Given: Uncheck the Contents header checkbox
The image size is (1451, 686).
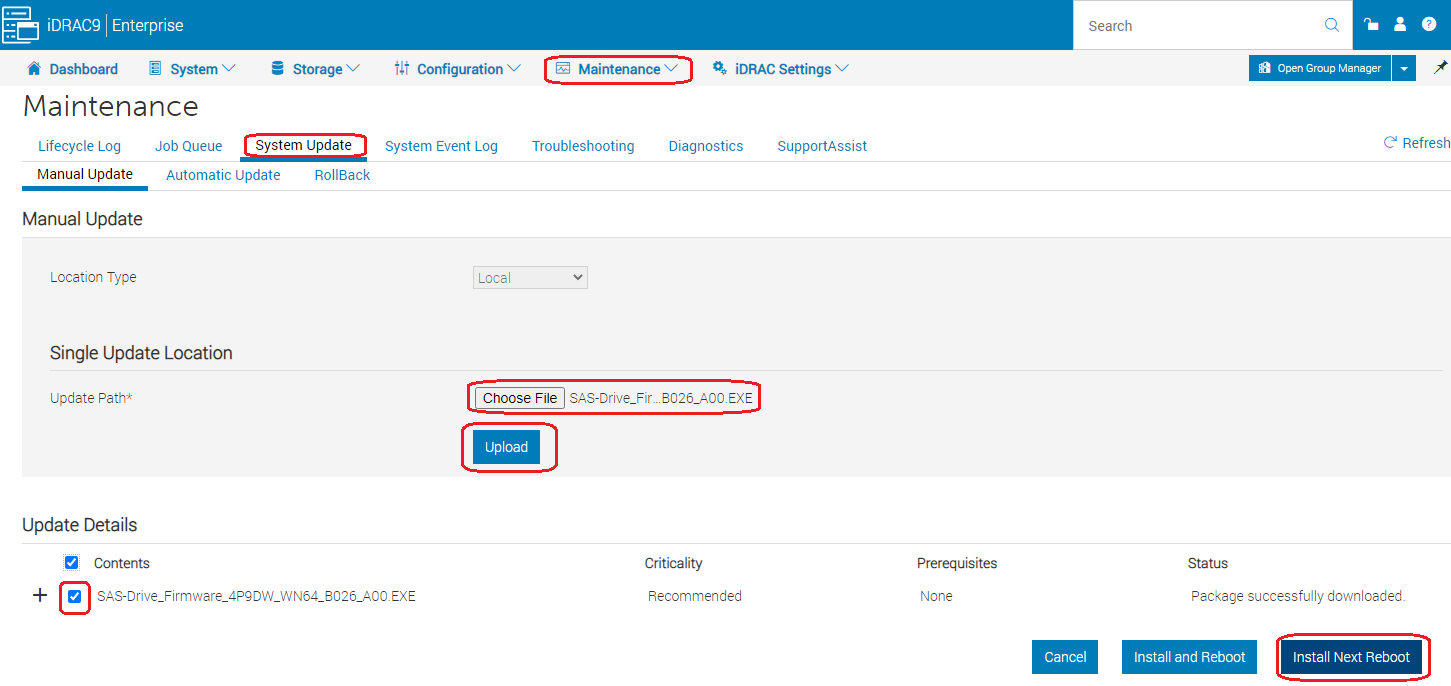Looking at the screenshot, I should point(71,562).
